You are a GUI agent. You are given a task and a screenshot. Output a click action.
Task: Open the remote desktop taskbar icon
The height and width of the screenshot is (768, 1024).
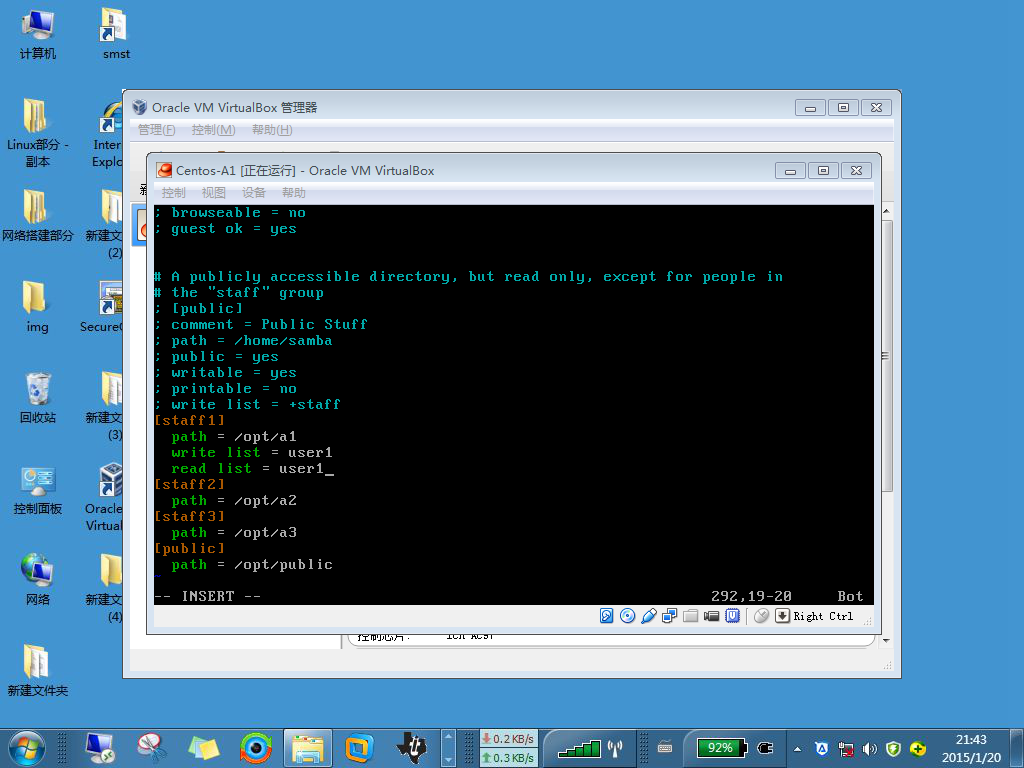100,748
